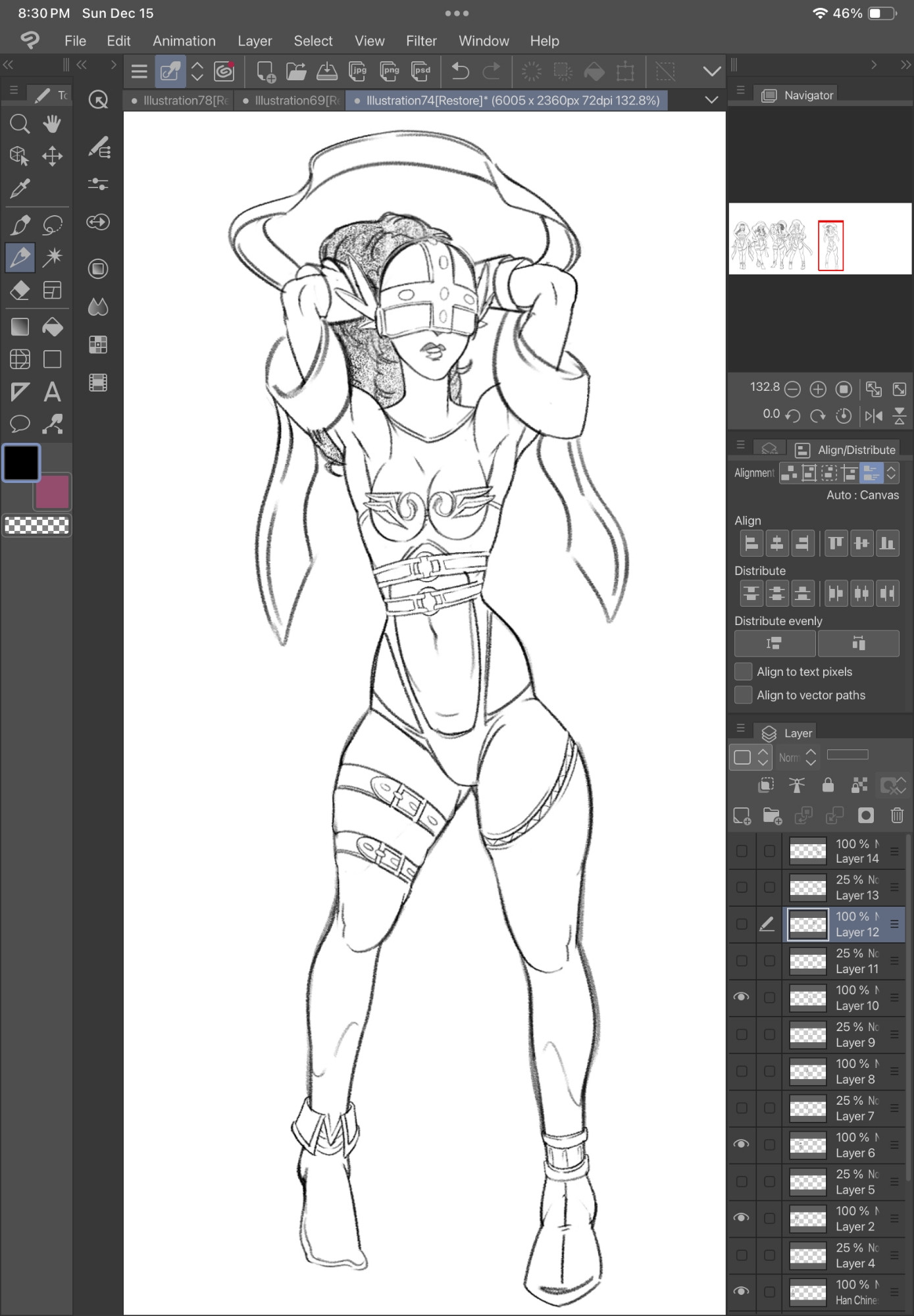Image resolution: width=914 pixels, height=1316 pixels.
Task: Select the Text tool
Action: coord(52,392)
